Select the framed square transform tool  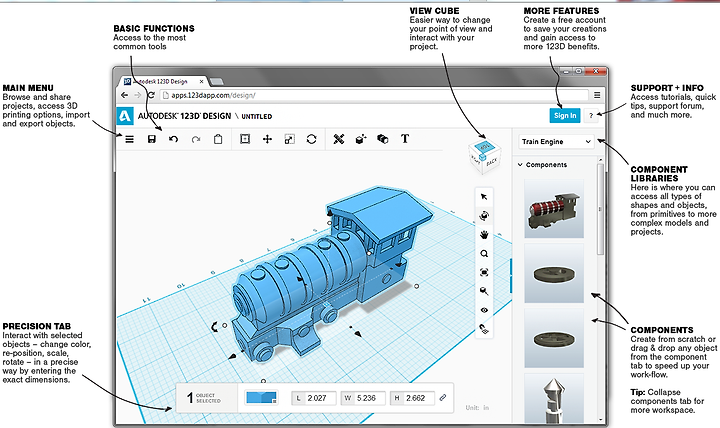[245, 139]
